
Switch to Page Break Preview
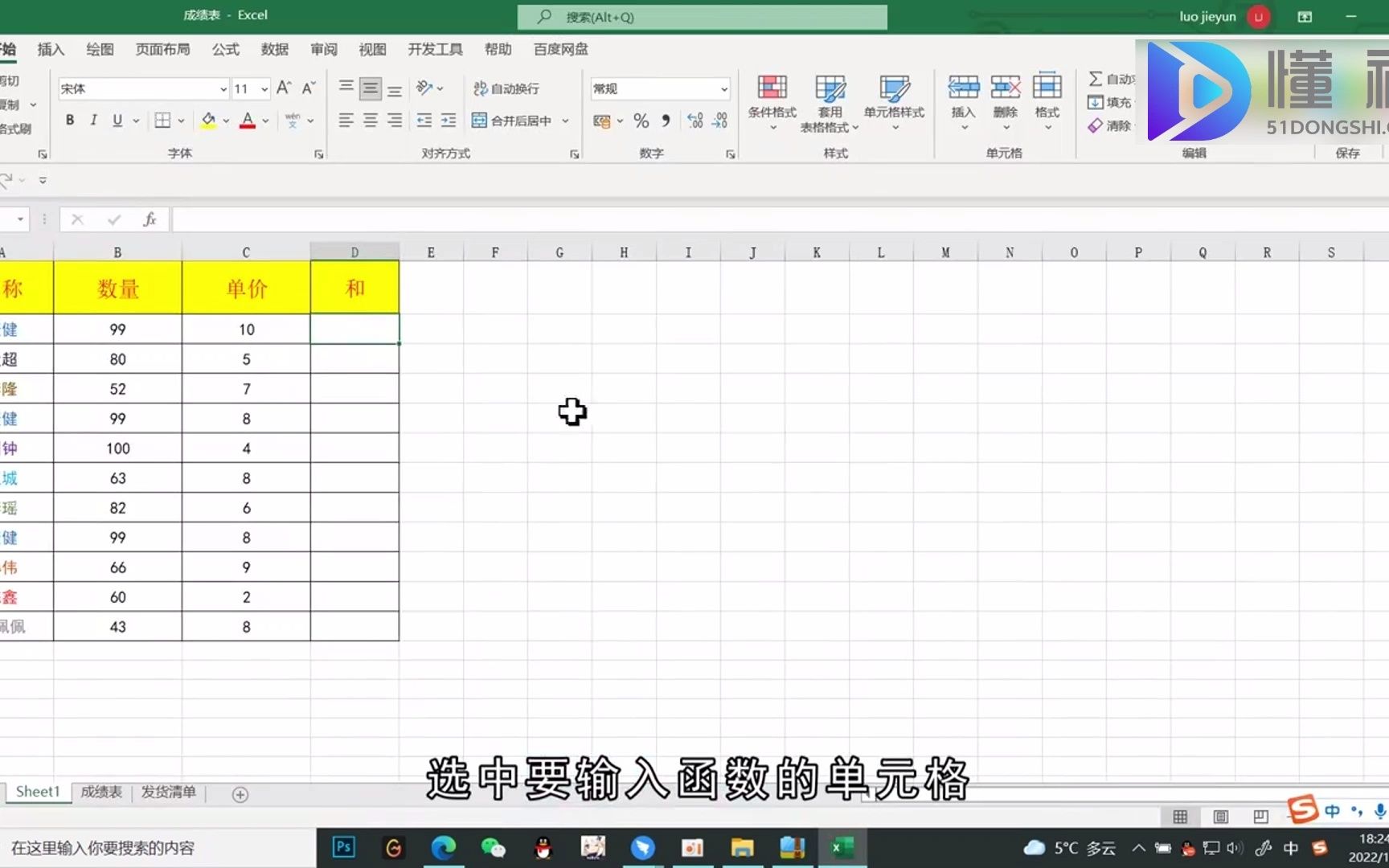[x=1260, y=817]
